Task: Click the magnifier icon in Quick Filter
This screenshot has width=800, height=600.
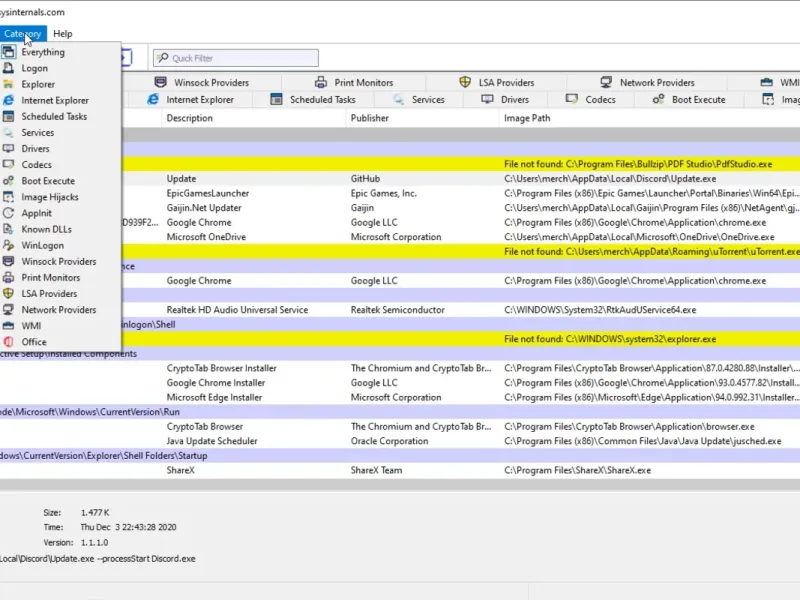Action: tap(162, 58)
